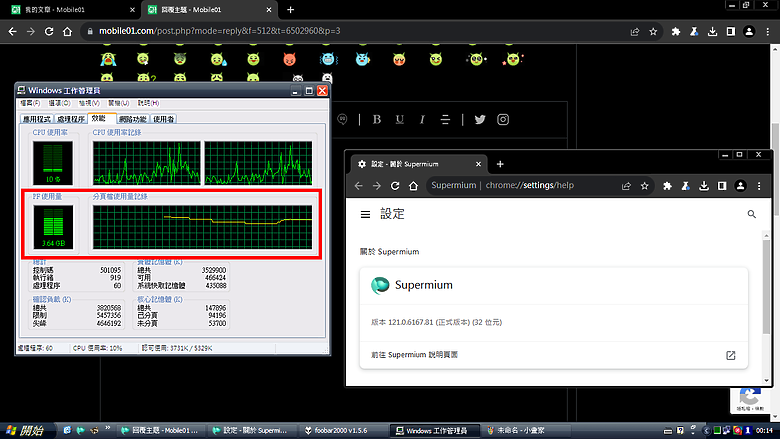
Task: Open a new tab in Mobile01 browser
Action: coord(291,10)
